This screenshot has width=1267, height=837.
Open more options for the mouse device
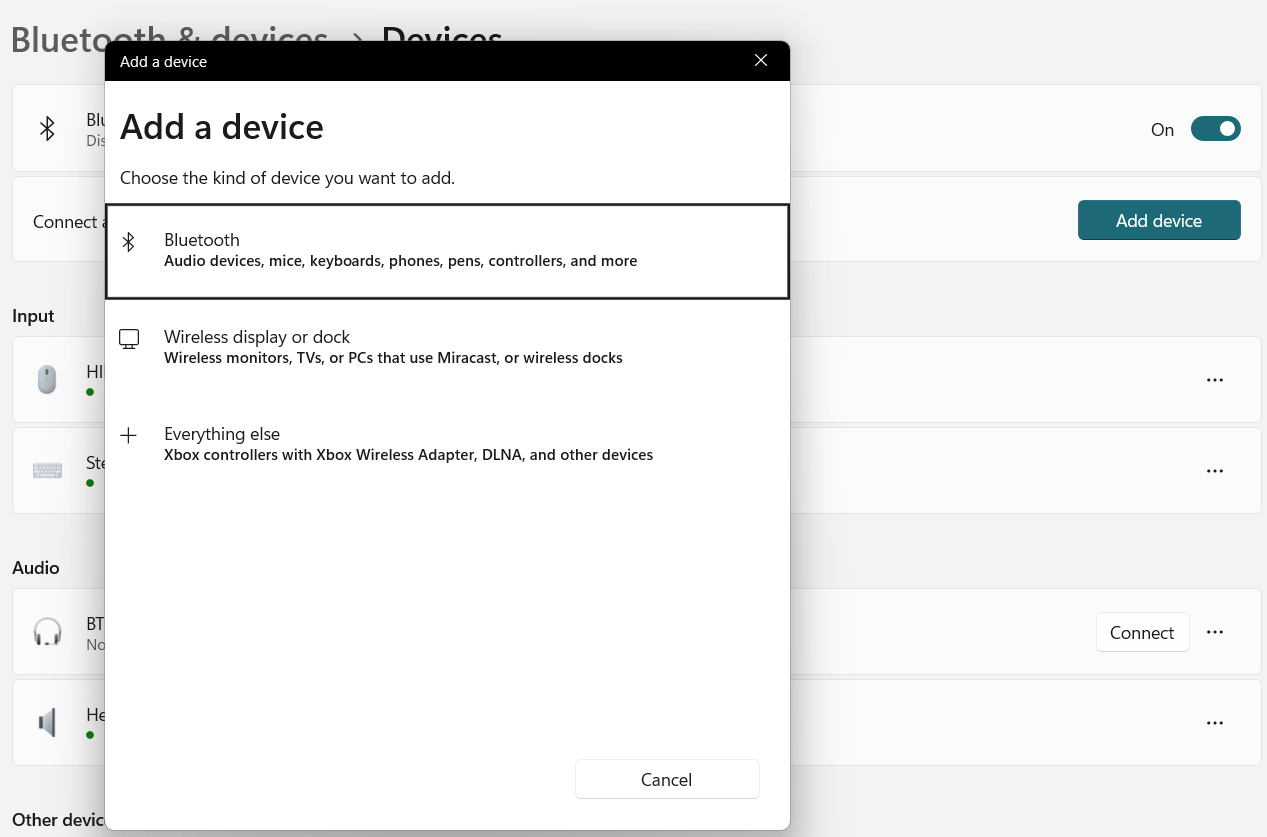pos(1215,380)
